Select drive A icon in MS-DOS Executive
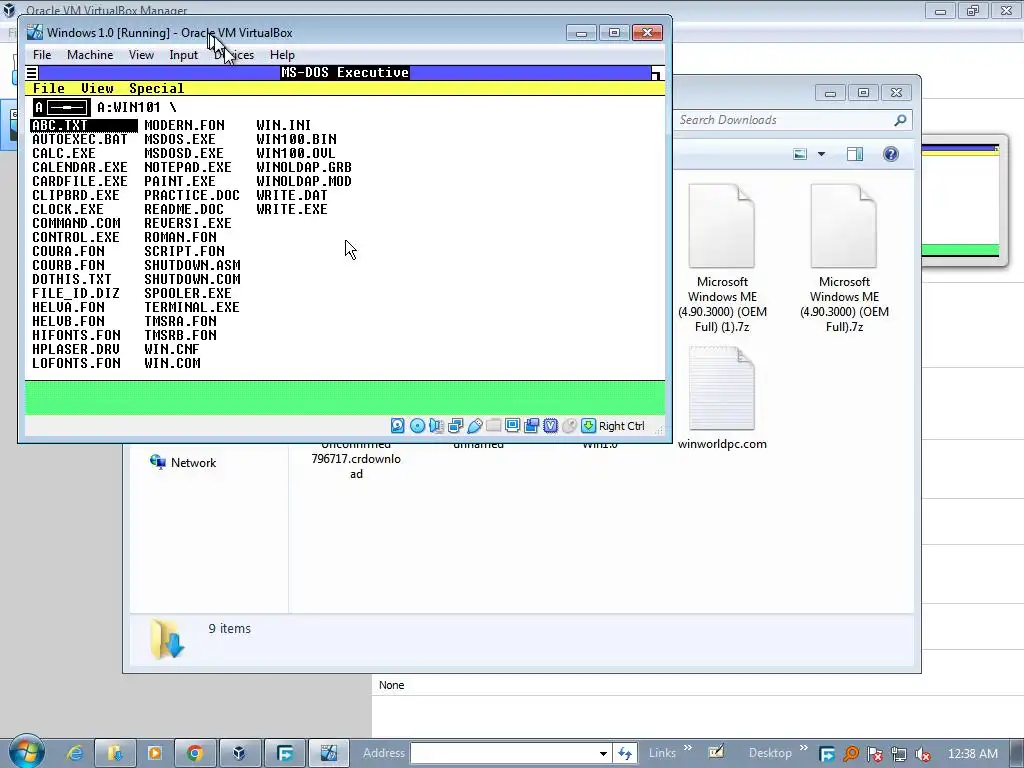Viewport: 1024px width, 768px height. click(x=61, y=107)
